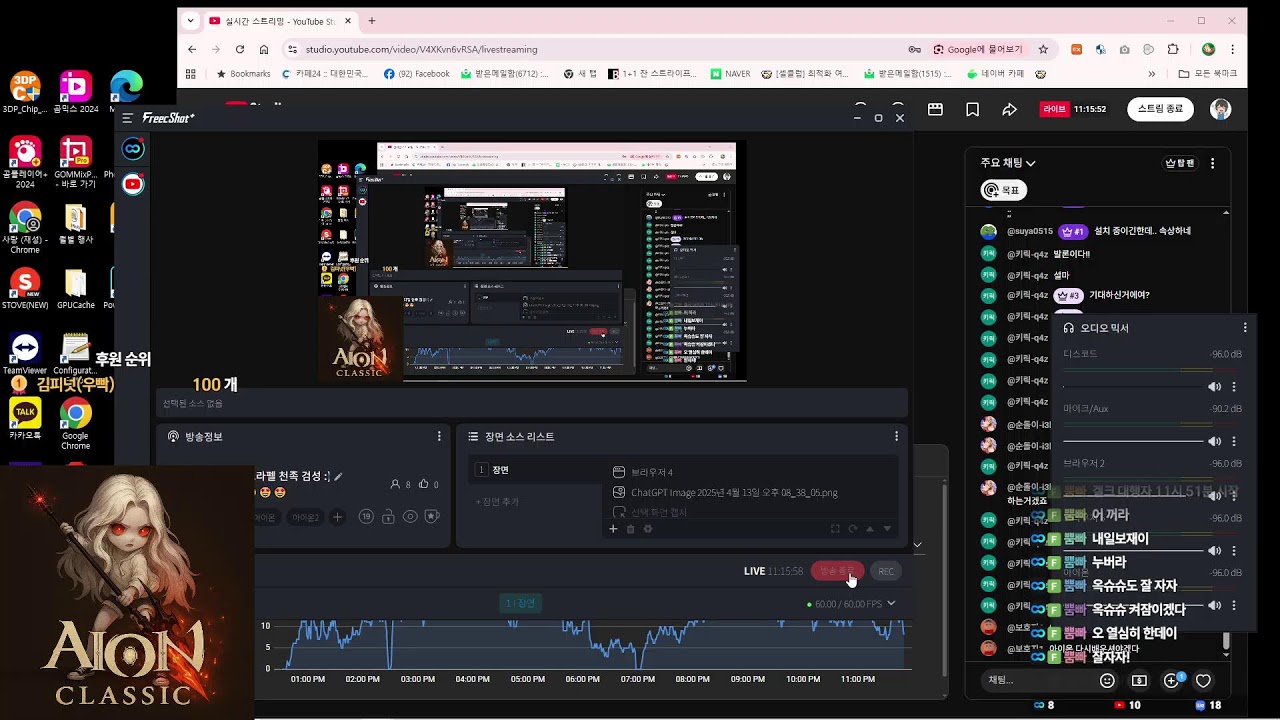Open the KakaoTalk desktop icon
This screenshot has height=720, width=1280.
click(x=25, y=419)
